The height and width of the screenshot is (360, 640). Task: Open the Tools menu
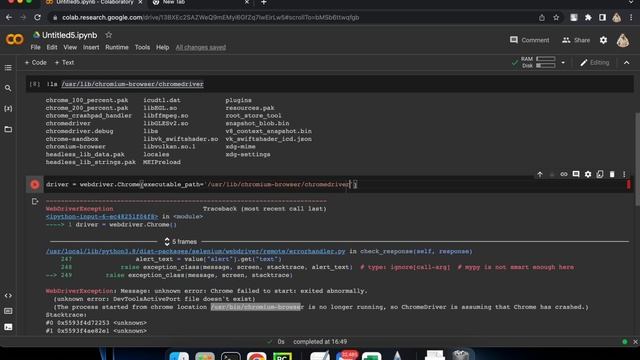(142, 47)
